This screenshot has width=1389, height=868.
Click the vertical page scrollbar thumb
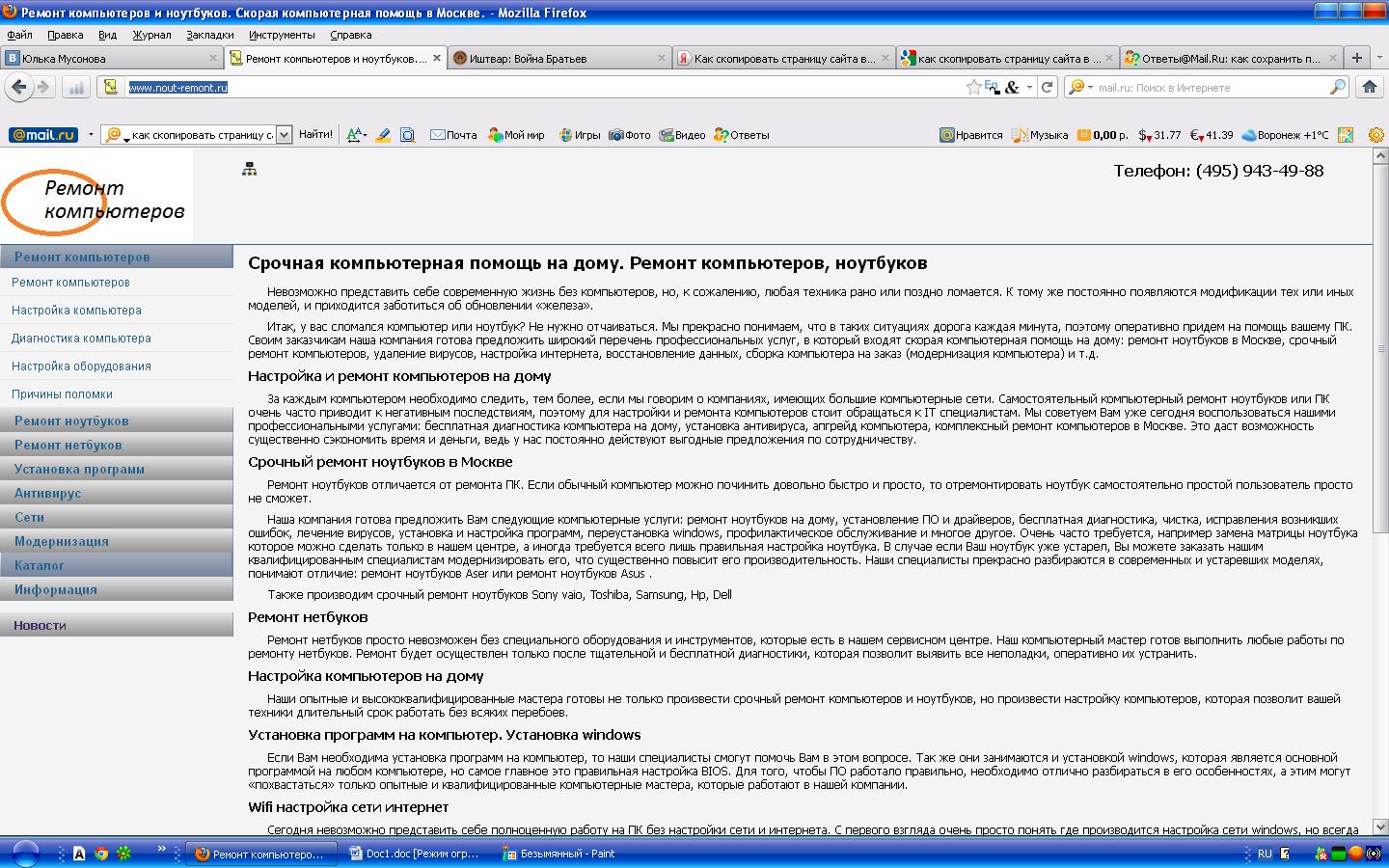pos(1380,348)
